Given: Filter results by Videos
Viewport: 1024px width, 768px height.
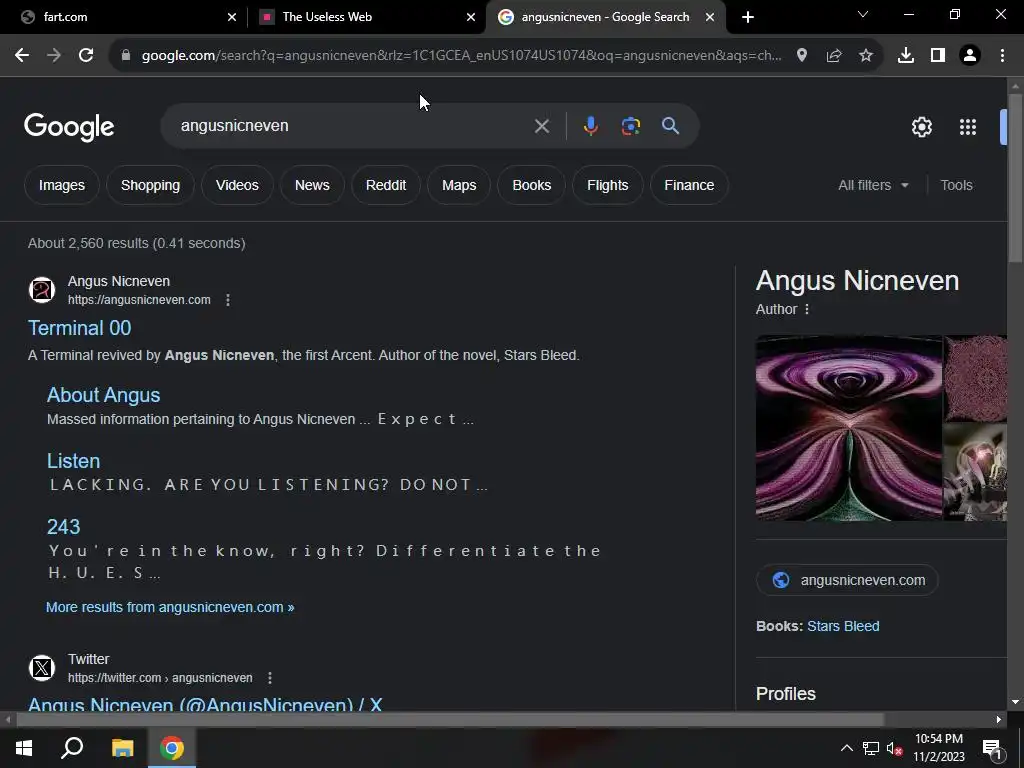Looking at the screenshot, I should [x=237, y=185].
